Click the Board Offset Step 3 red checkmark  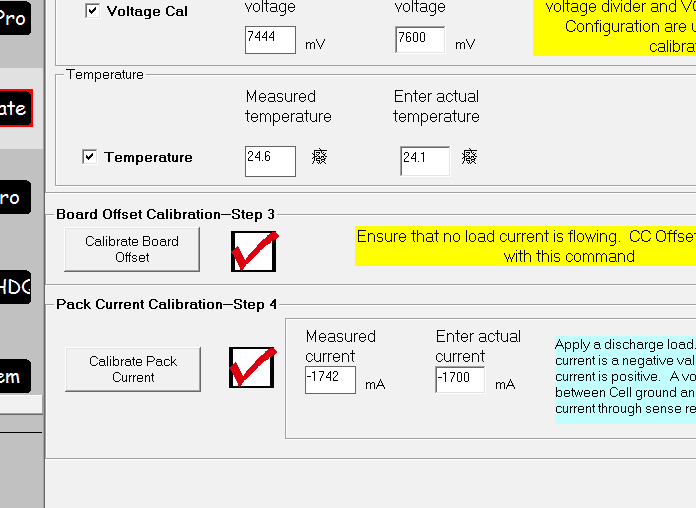pos(253,250)
